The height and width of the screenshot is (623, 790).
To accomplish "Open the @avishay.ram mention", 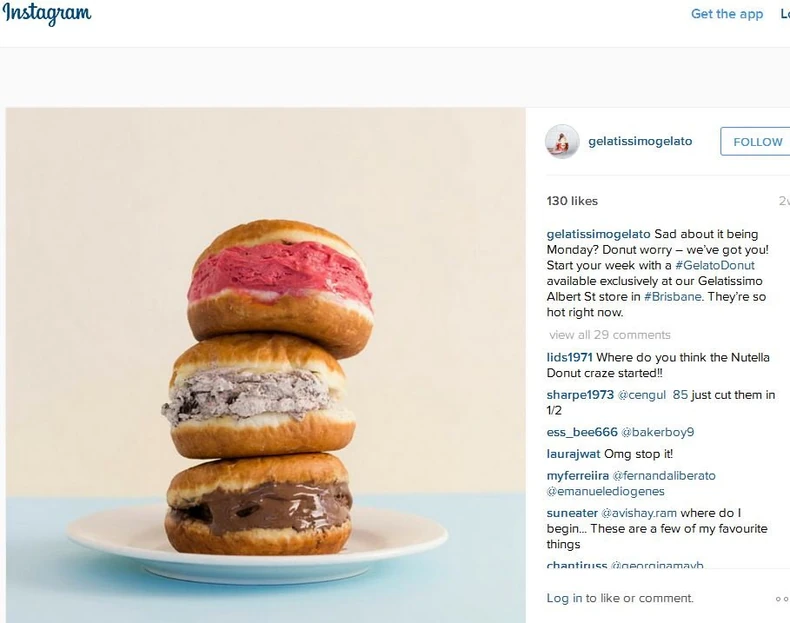I will coord(639,513).
